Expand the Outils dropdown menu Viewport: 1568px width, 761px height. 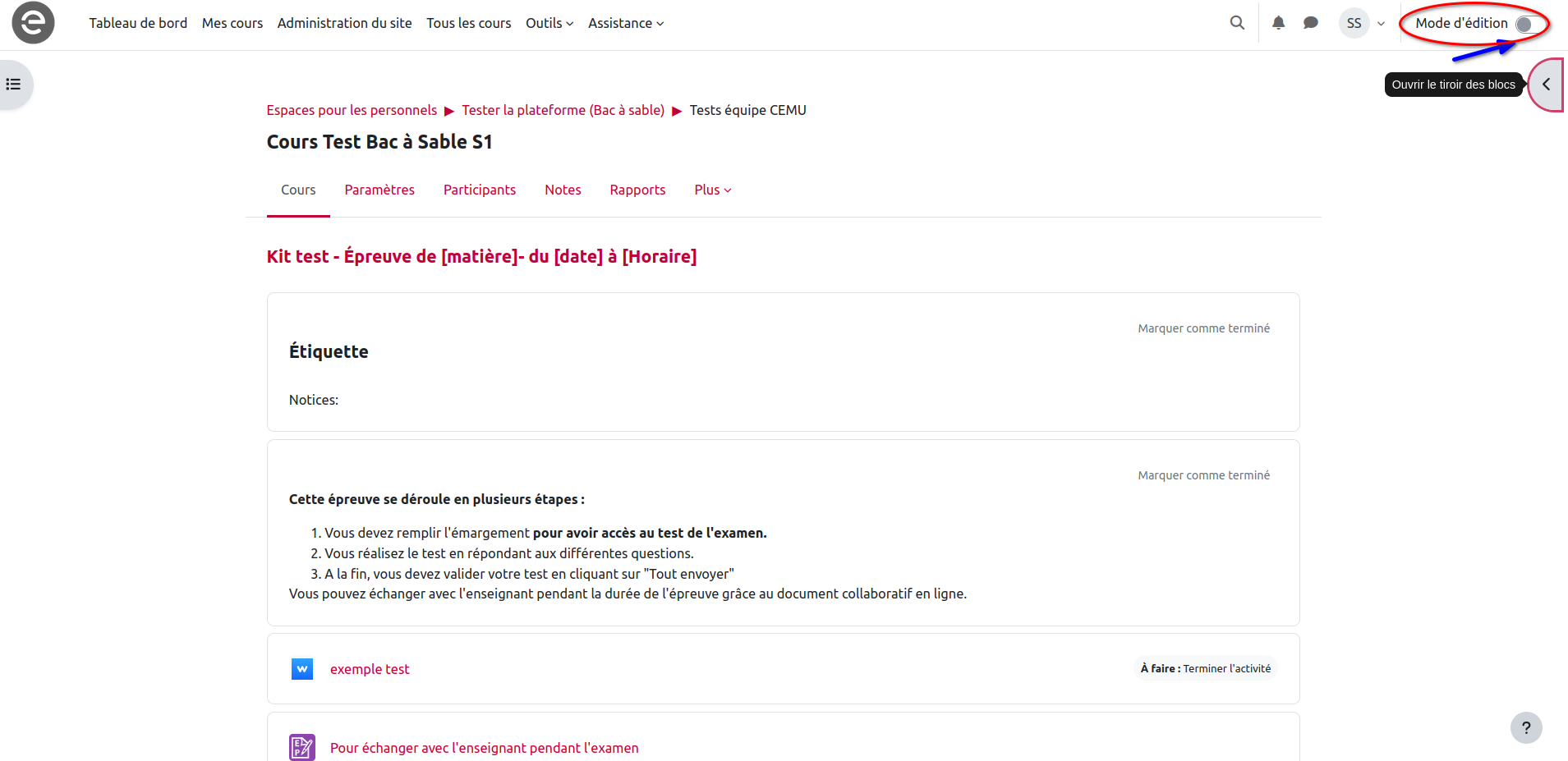pyautogui.click(x=549, y=23)
